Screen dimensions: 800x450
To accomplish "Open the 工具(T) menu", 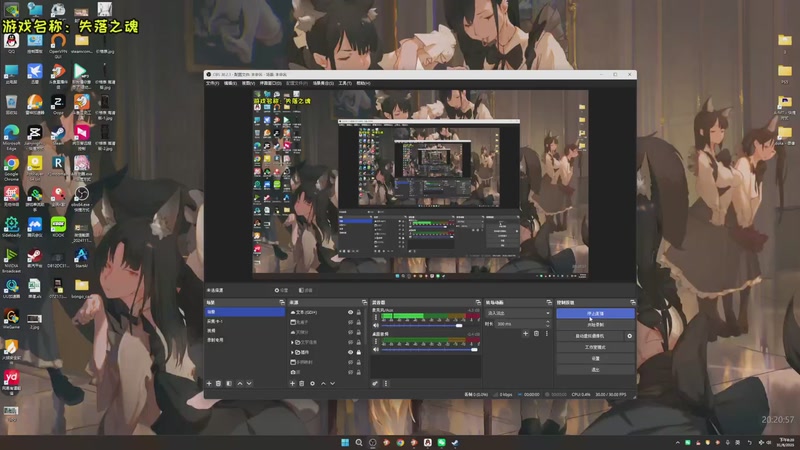I will (x=345, y=83).
